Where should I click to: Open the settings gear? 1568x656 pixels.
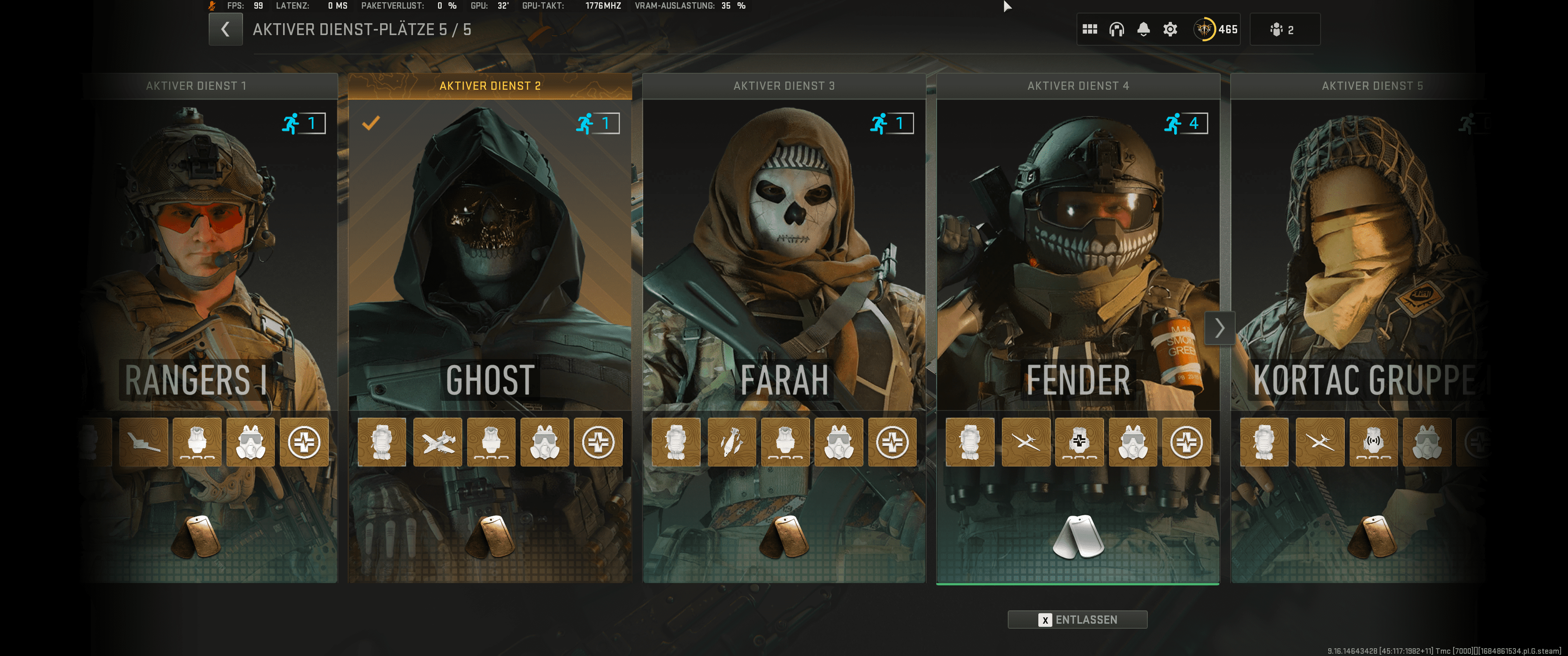click(x=1170, y=29)
